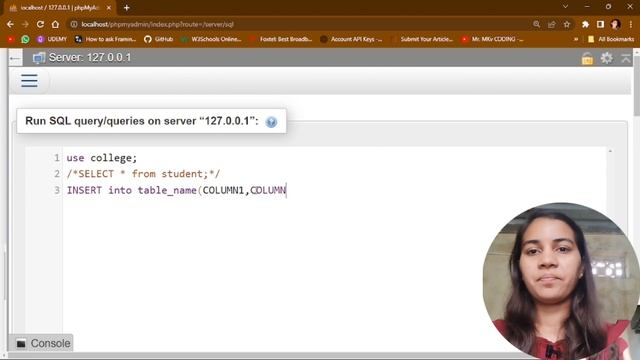
Task: Click the SQL editor scrollbar arrow
Action: click(610, 151)
